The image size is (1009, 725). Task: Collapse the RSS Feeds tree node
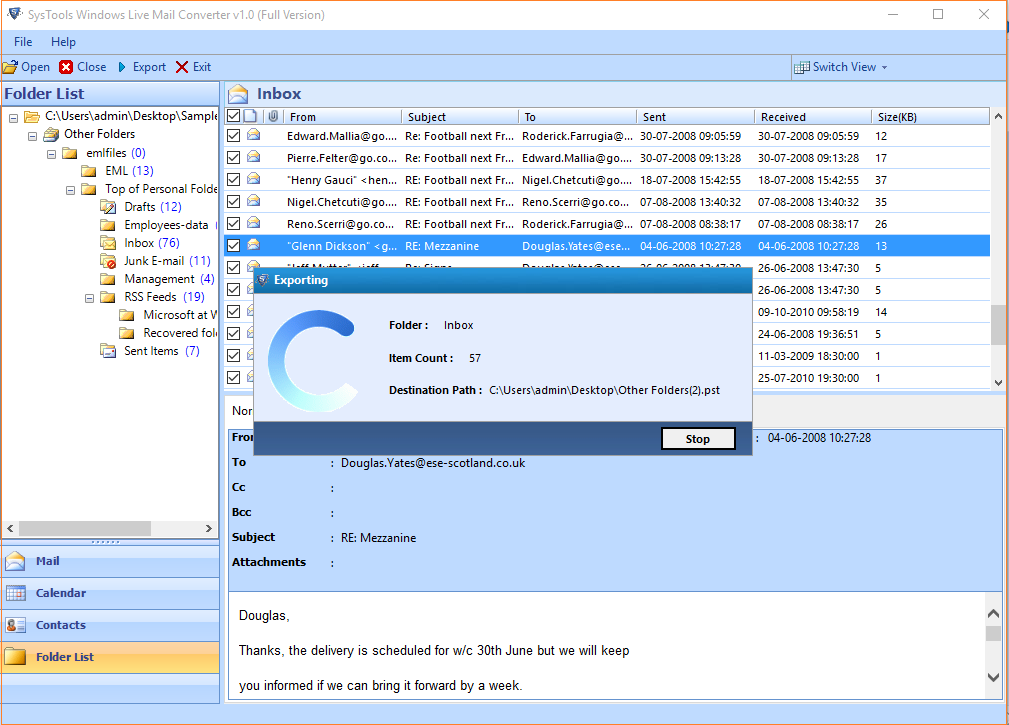pos(89,298)
